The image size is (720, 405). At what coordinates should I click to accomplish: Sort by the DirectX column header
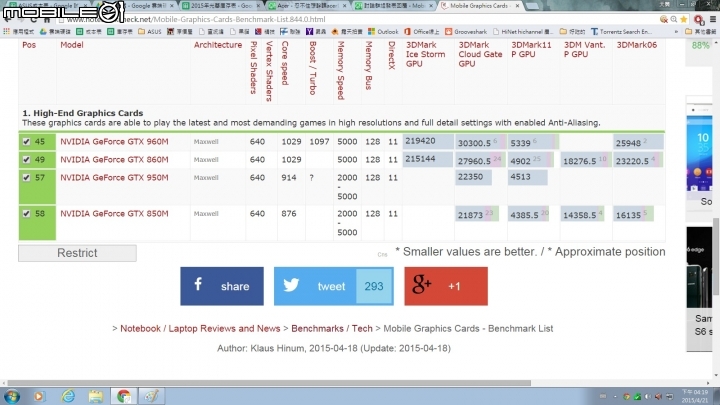(391, 55)
